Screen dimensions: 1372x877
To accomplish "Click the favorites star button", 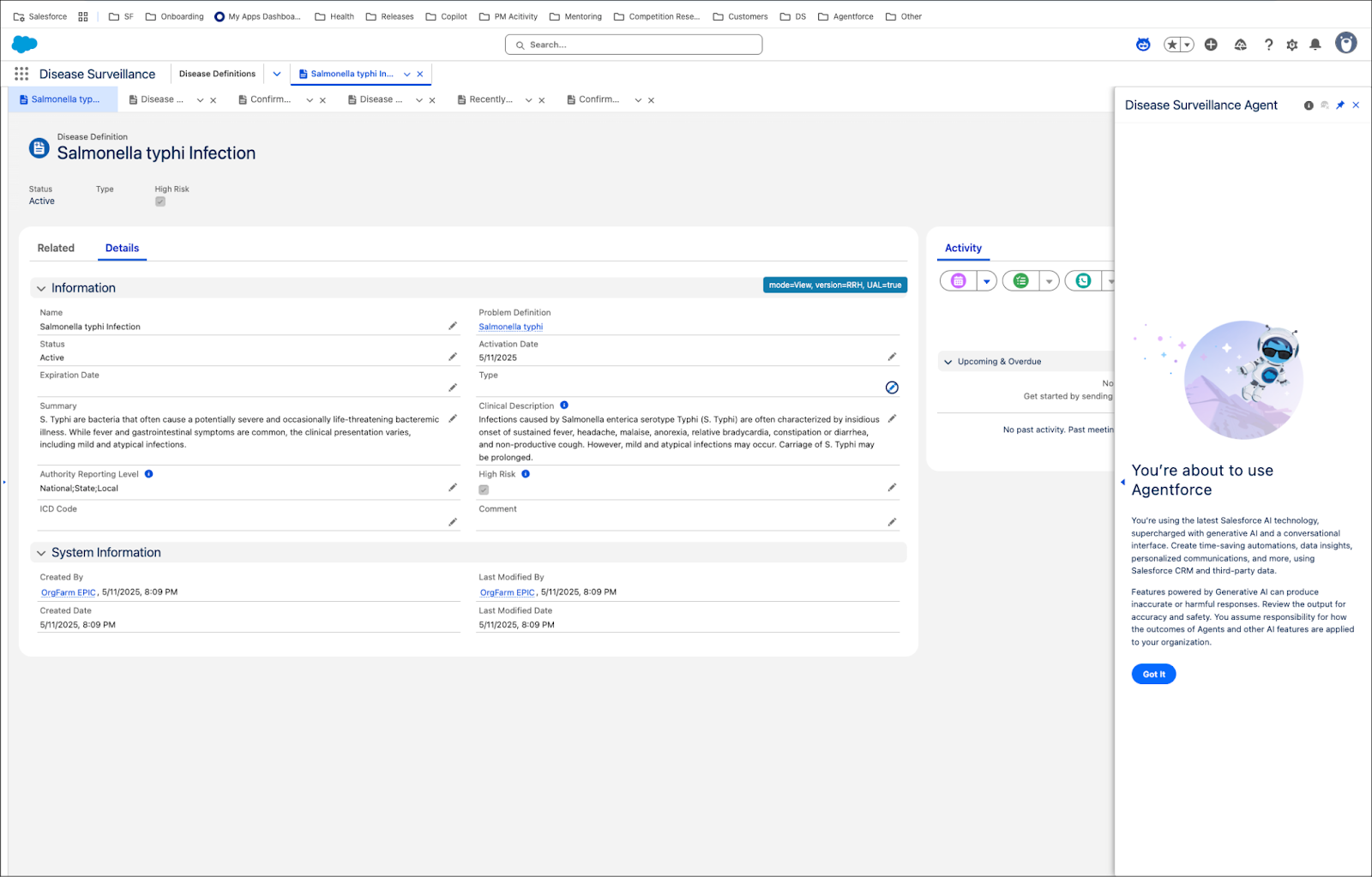I will (1172, 45).
